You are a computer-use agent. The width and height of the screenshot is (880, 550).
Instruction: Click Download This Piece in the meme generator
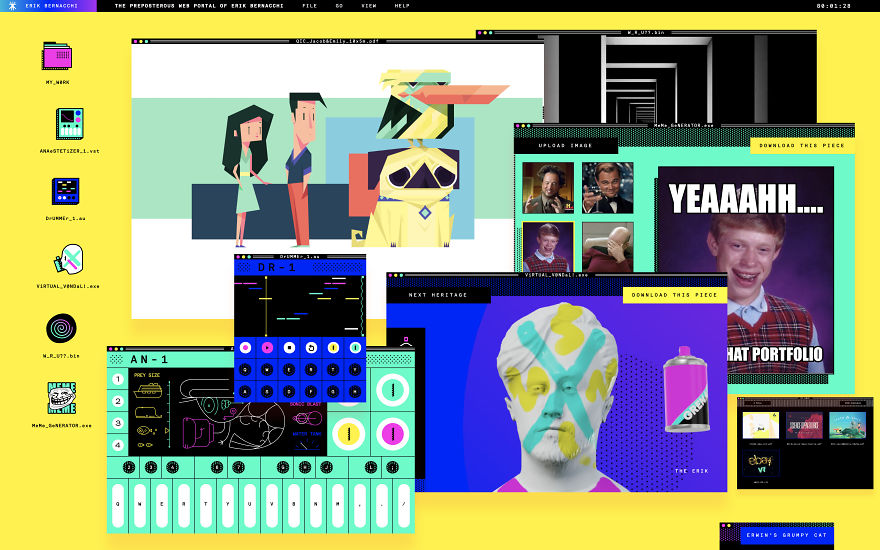coord(801,145)
